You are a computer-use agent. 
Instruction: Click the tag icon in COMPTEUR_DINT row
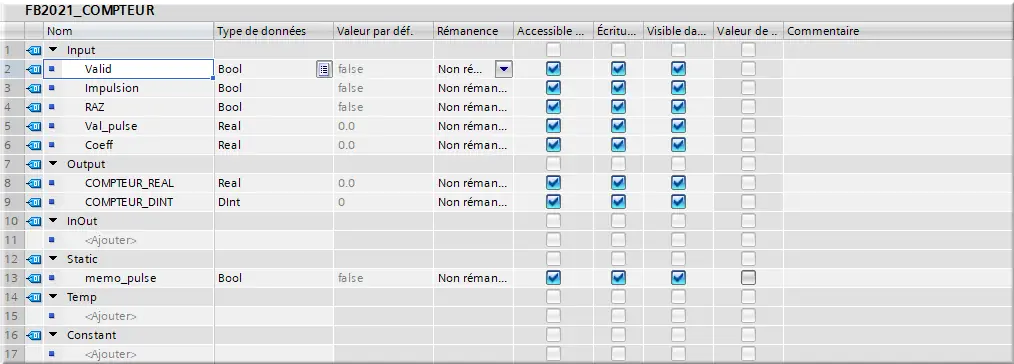34,202
